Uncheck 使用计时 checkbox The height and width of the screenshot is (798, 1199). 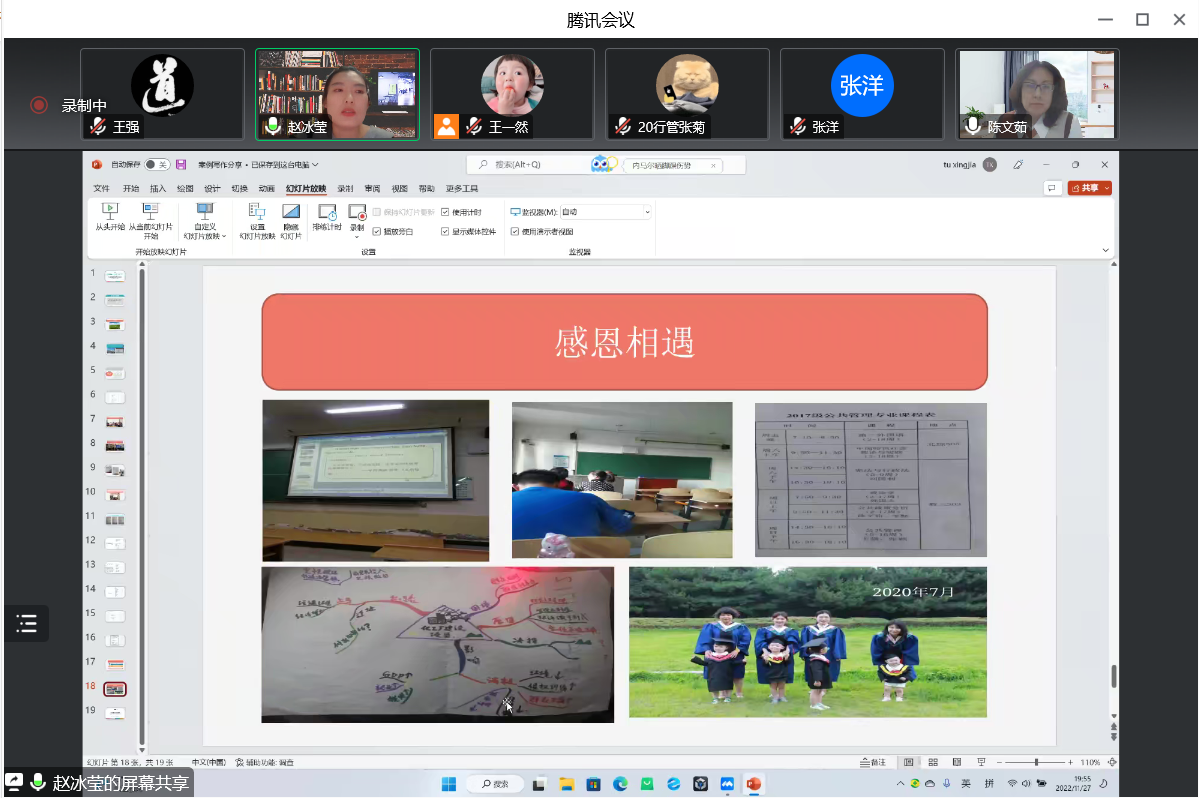[x=445, y=212]
